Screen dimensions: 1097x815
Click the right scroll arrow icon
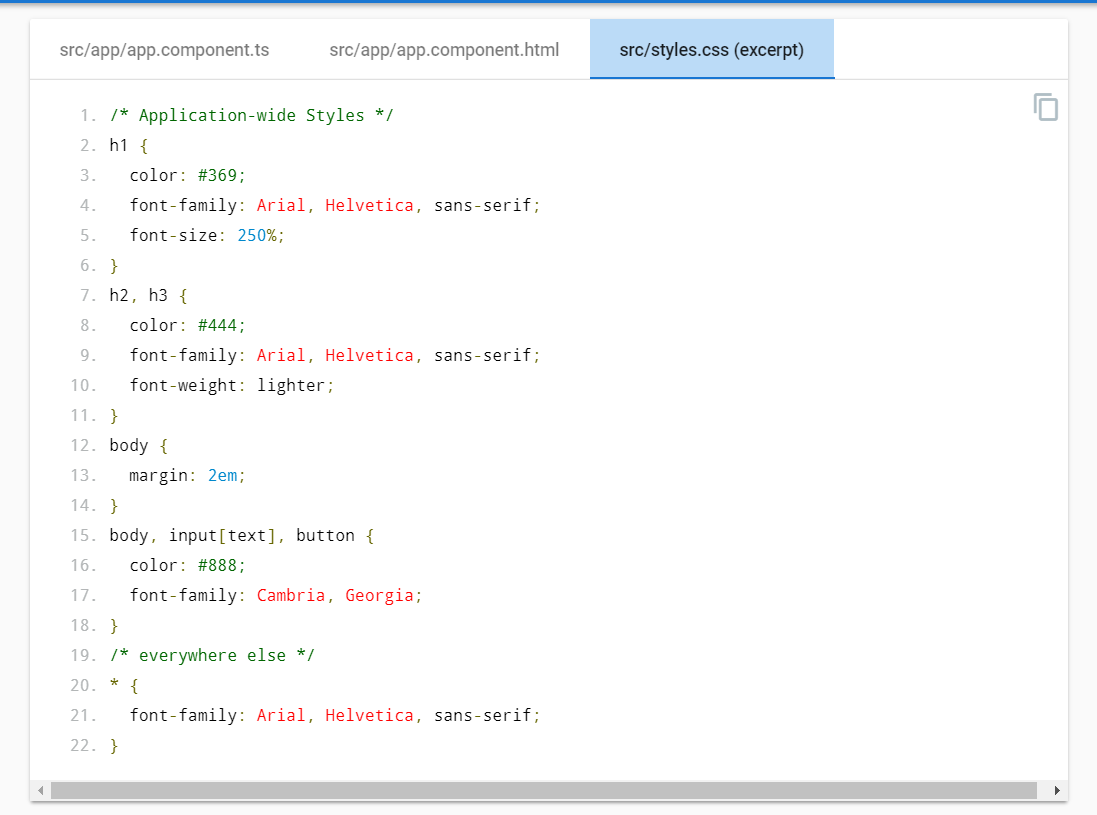(1057, 789)
